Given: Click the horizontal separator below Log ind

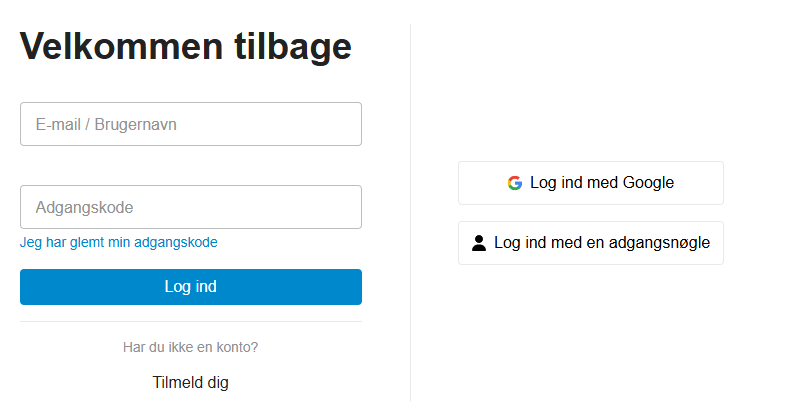Looking at the screenshot, I should coord(190,321).
